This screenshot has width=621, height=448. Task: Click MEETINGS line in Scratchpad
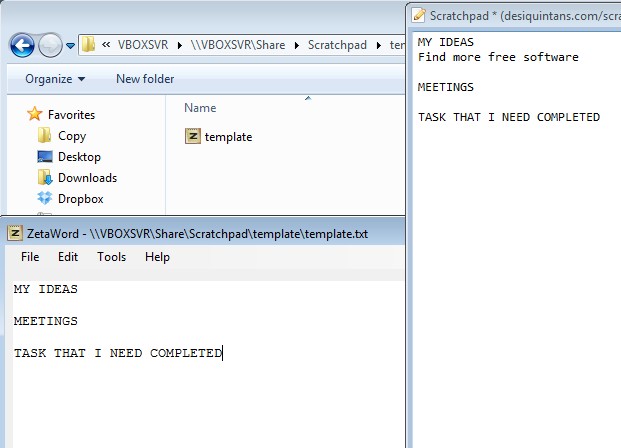point(446,87)
